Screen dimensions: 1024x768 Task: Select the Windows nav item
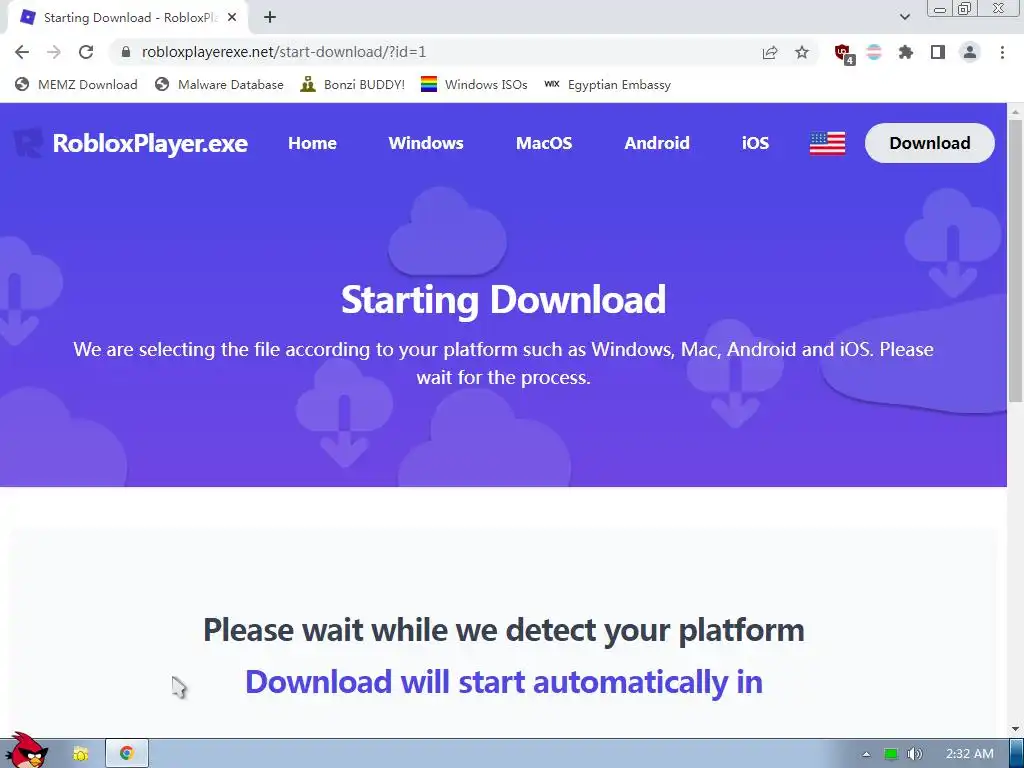click(x=426, y=143)
